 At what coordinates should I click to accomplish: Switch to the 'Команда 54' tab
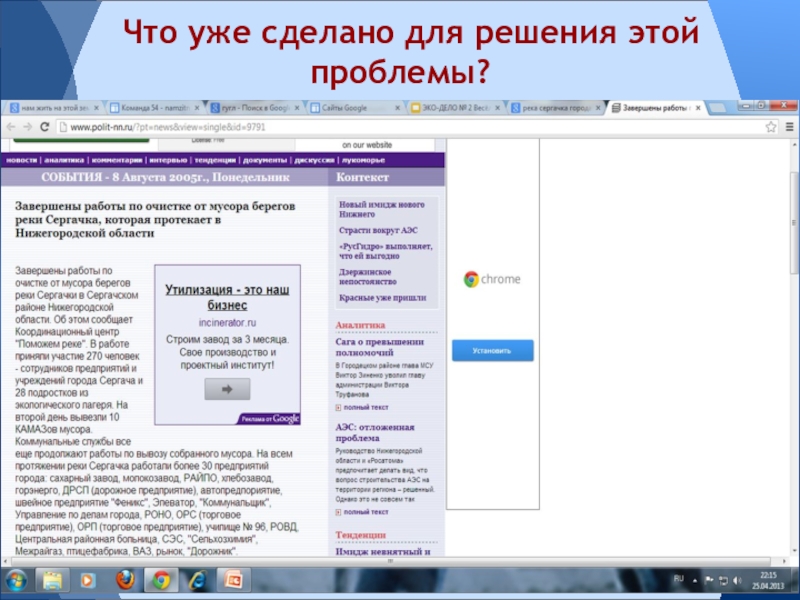pos(152,108)
